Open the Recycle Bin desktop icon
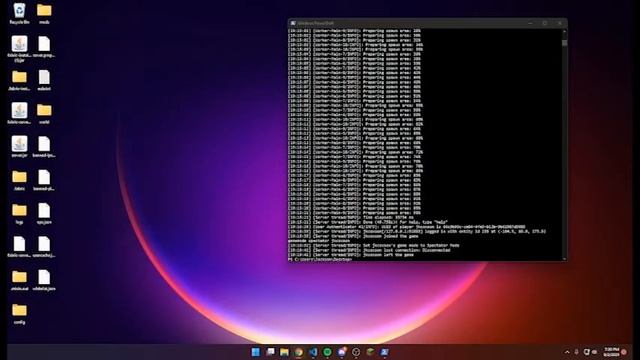 coord(19,13)
